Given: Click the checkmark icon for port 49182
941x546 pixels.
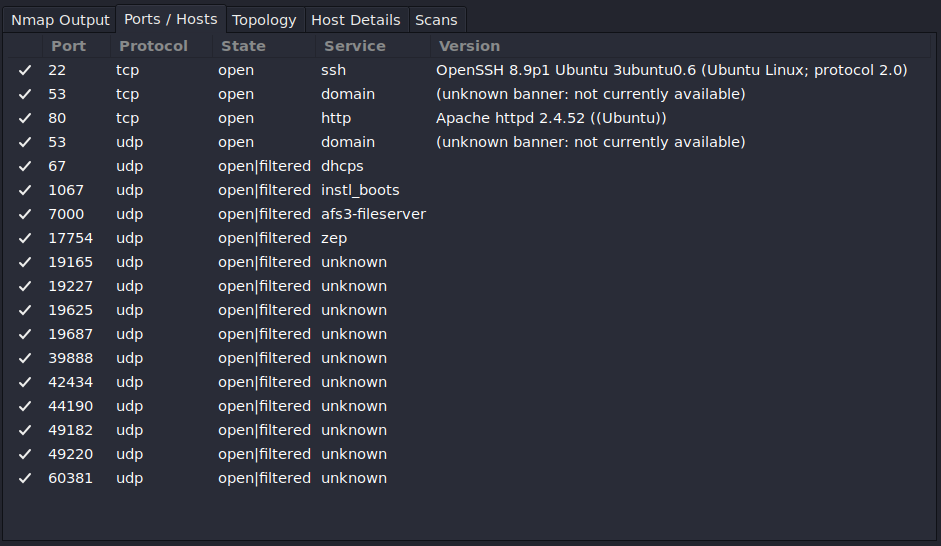Looking at the screenshot, I should [25, 430].
